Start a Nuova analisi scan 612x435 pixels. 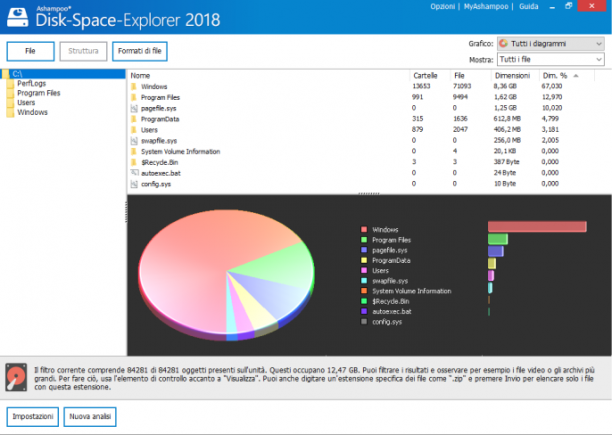coord(90,416)
